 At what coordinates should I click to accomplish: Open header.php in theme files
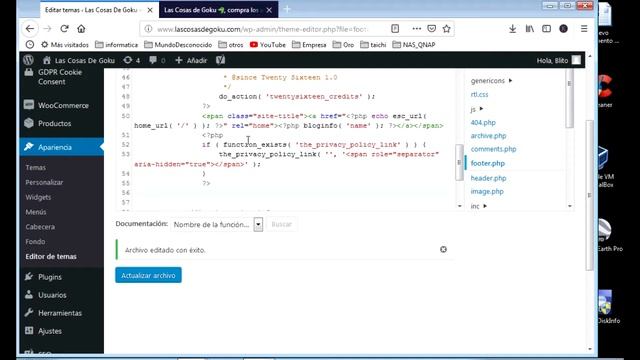[x=488, y=178]
